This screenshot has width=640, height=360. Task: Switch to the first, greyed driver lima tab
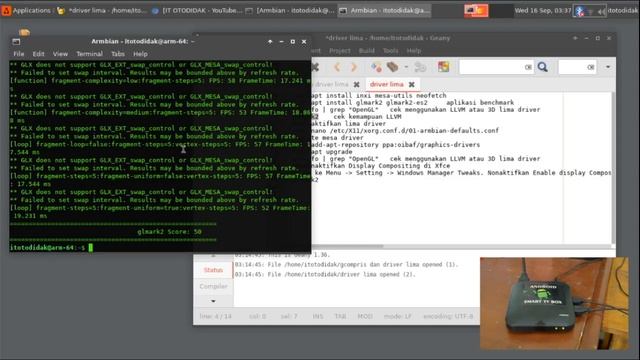click(x=332, y=84)
